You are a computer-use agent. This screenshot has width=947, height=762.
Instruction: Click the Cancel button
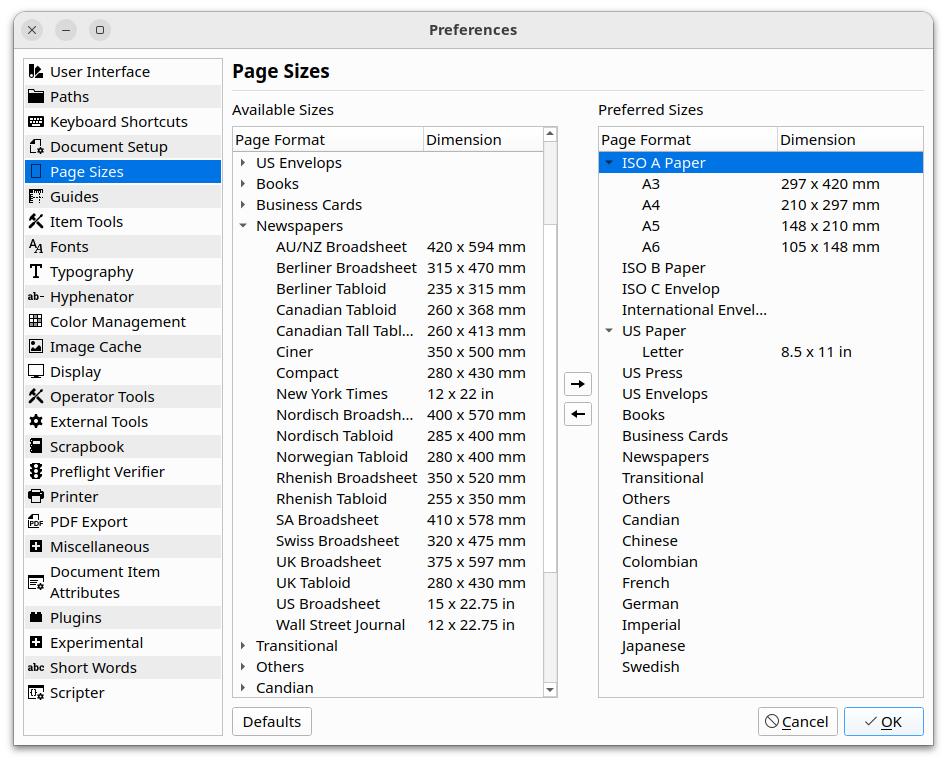pos(797,722)
